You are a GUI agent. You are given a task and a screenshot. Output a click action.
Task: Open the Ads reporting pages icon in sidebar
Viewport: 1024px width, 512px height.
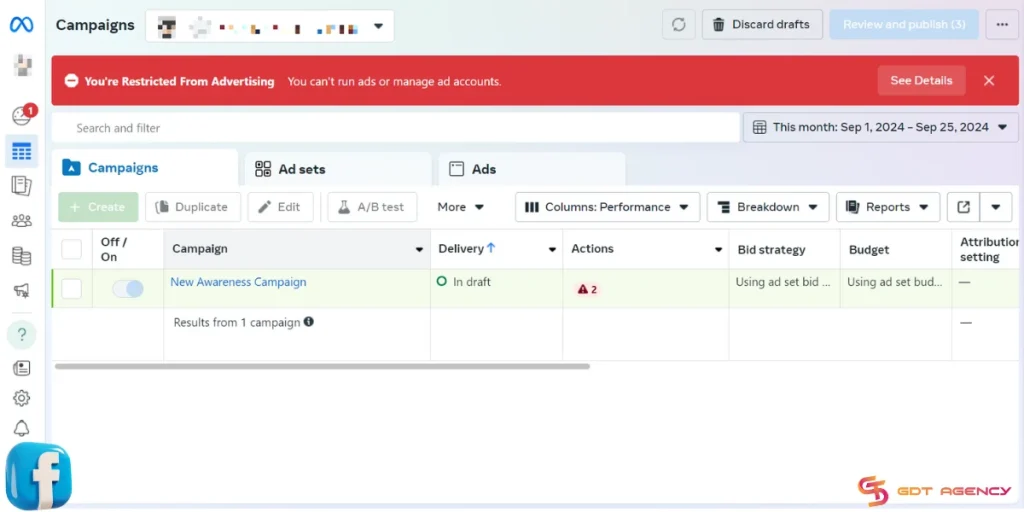(x=22, y=186)
